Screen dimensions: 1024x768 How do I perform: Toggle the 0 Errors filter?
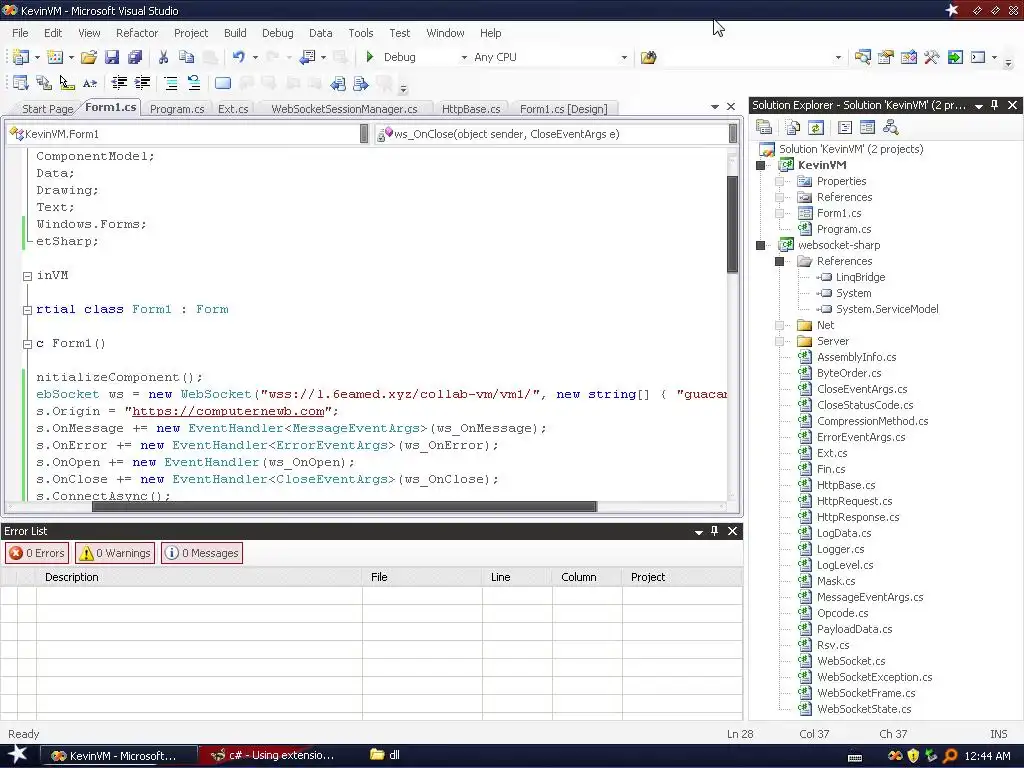(x=37, y=553)
